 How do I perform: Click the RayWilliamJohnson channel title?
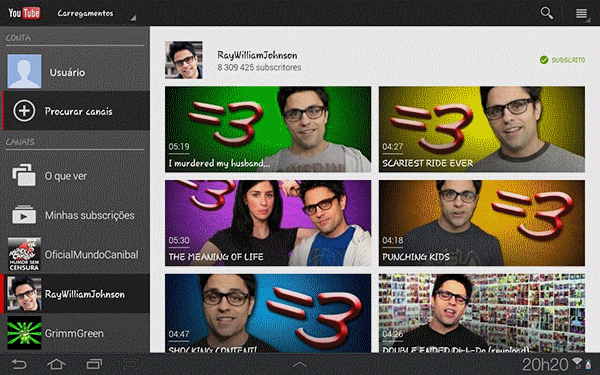point(257,55)
